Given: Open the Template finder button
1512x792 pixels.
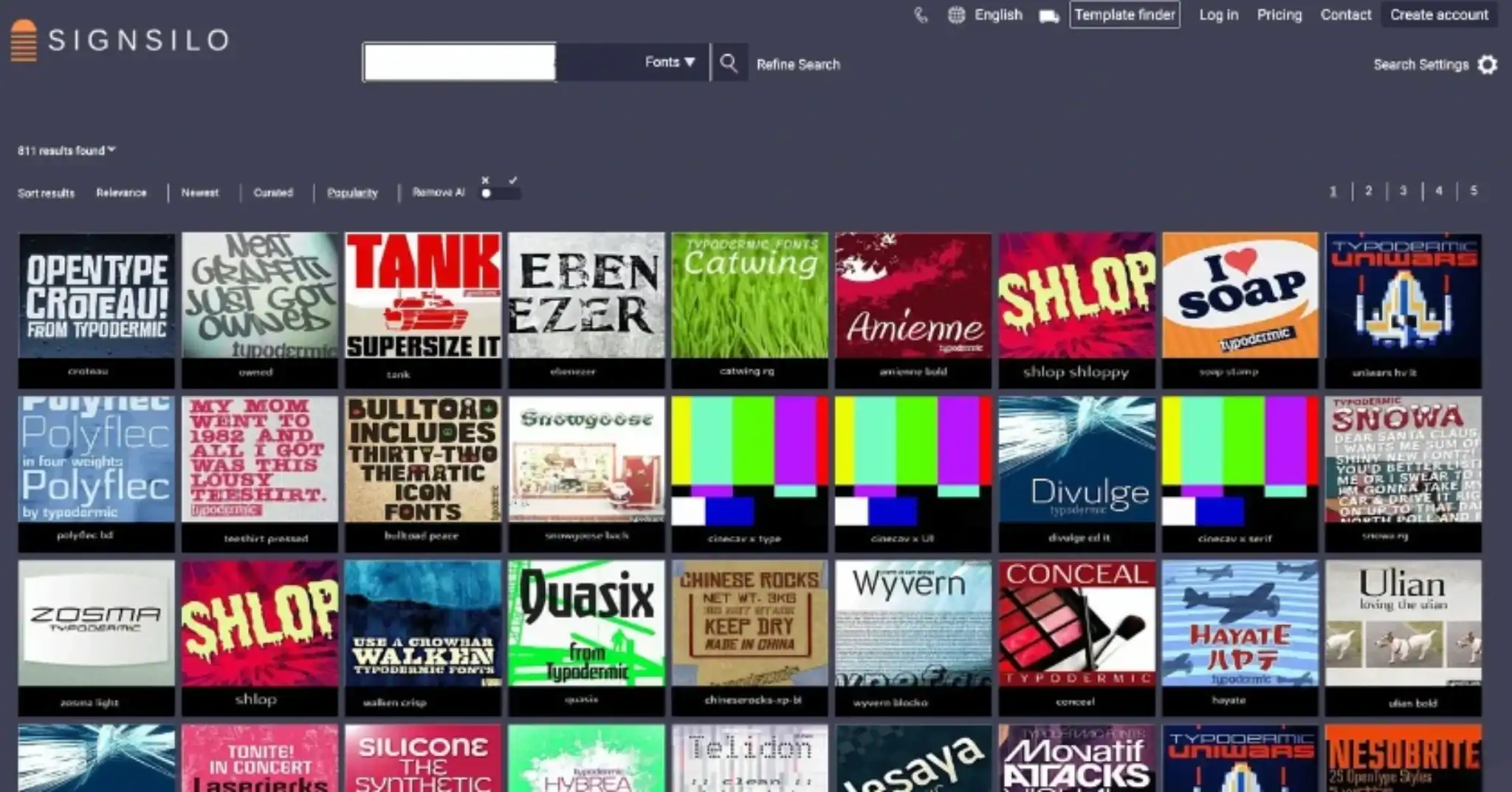Looking at the screenshot, I should point(1124,15).
